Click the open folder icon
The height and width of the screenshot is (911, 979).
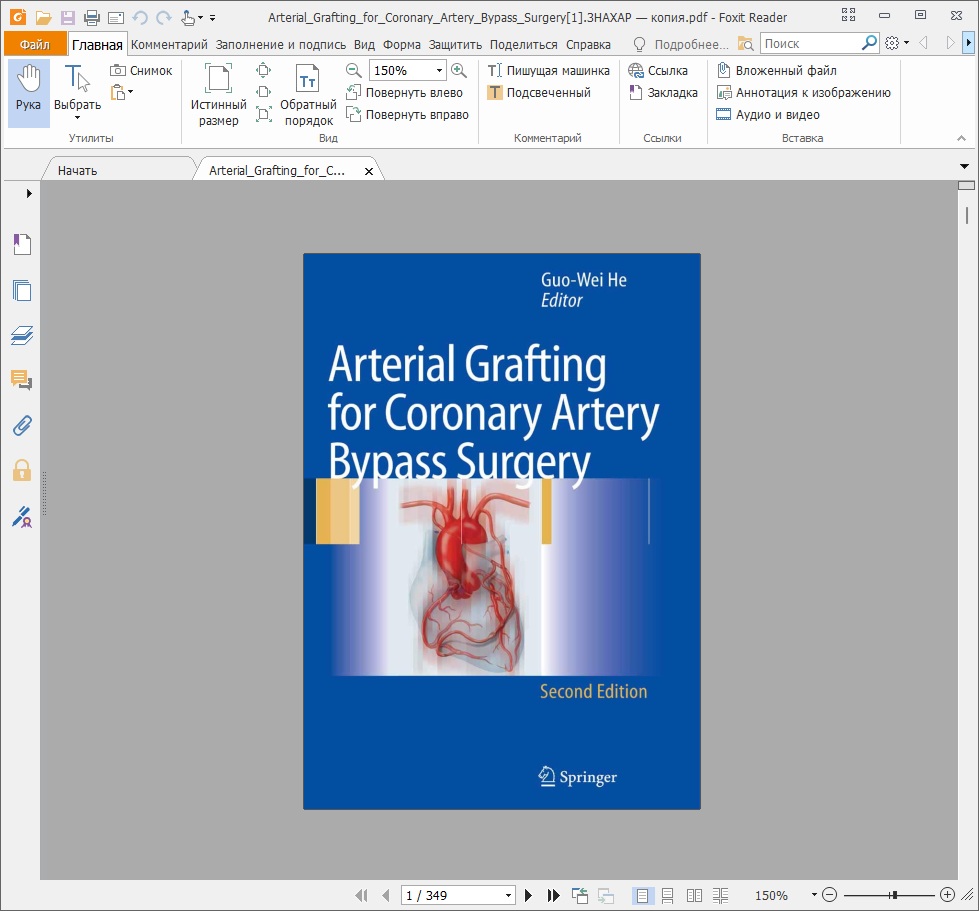point(43,17)
